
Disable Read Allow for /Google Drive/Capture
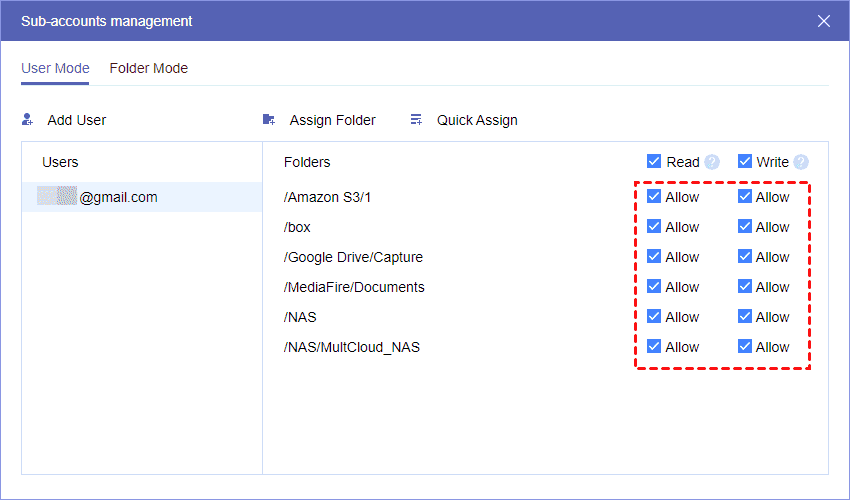(654, 257)
